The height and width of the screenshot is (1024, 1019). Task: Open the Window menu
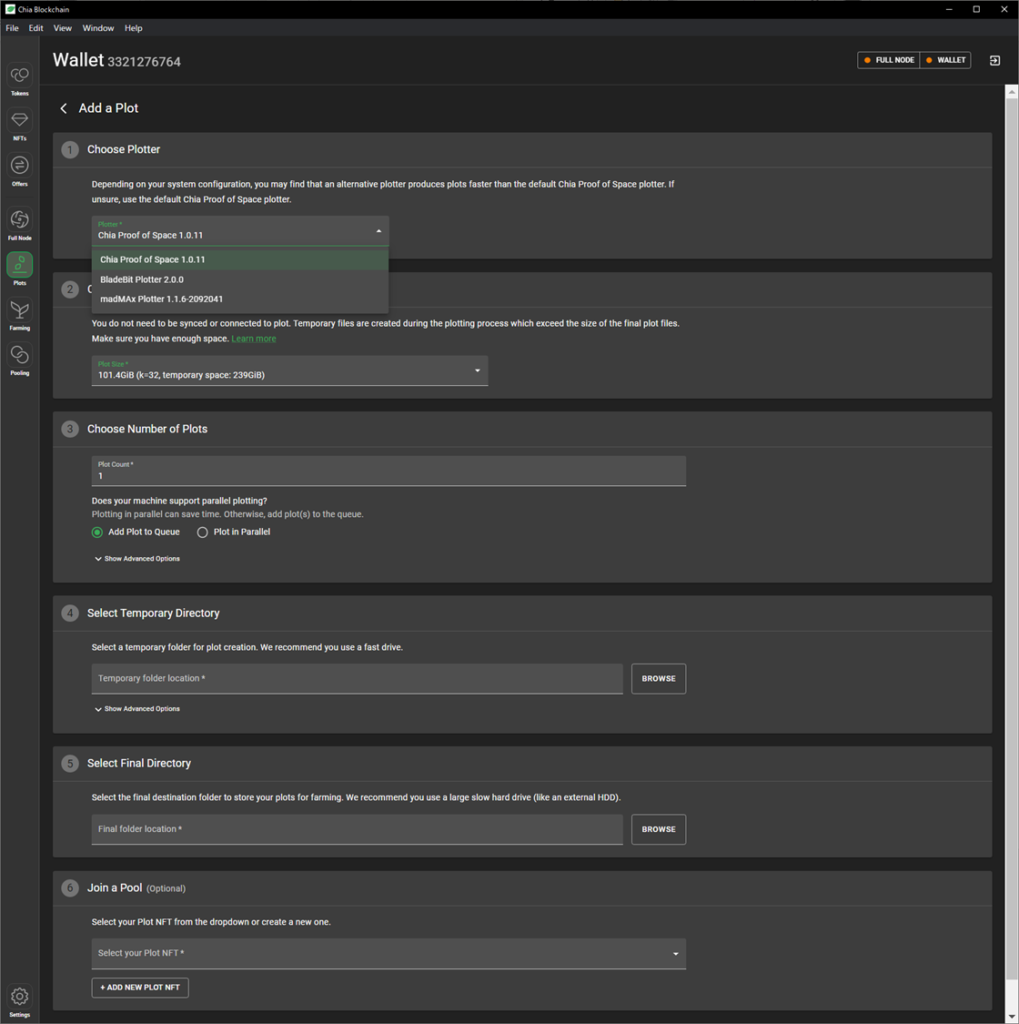point(98,28)
